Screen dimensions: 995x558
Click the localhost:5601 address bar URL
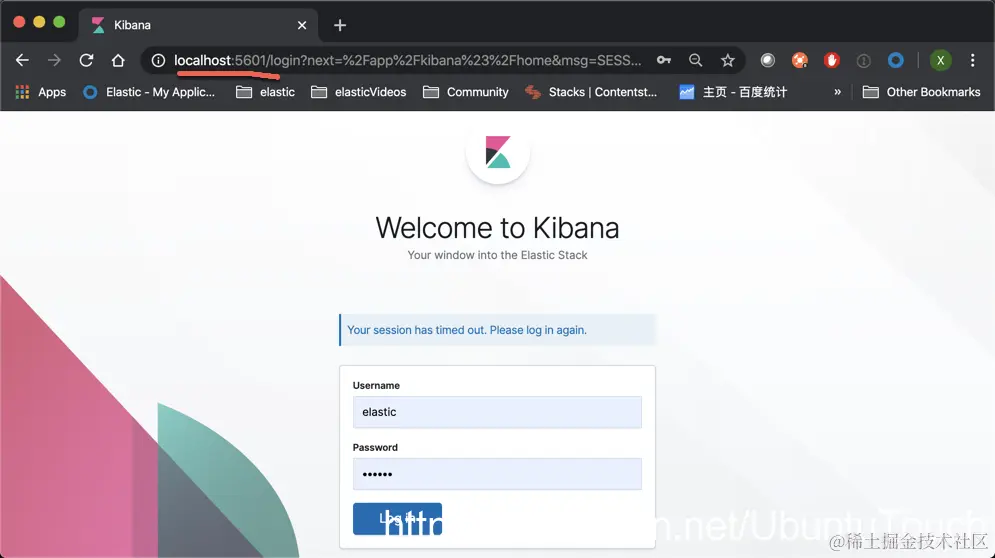[x=407, y=60]
